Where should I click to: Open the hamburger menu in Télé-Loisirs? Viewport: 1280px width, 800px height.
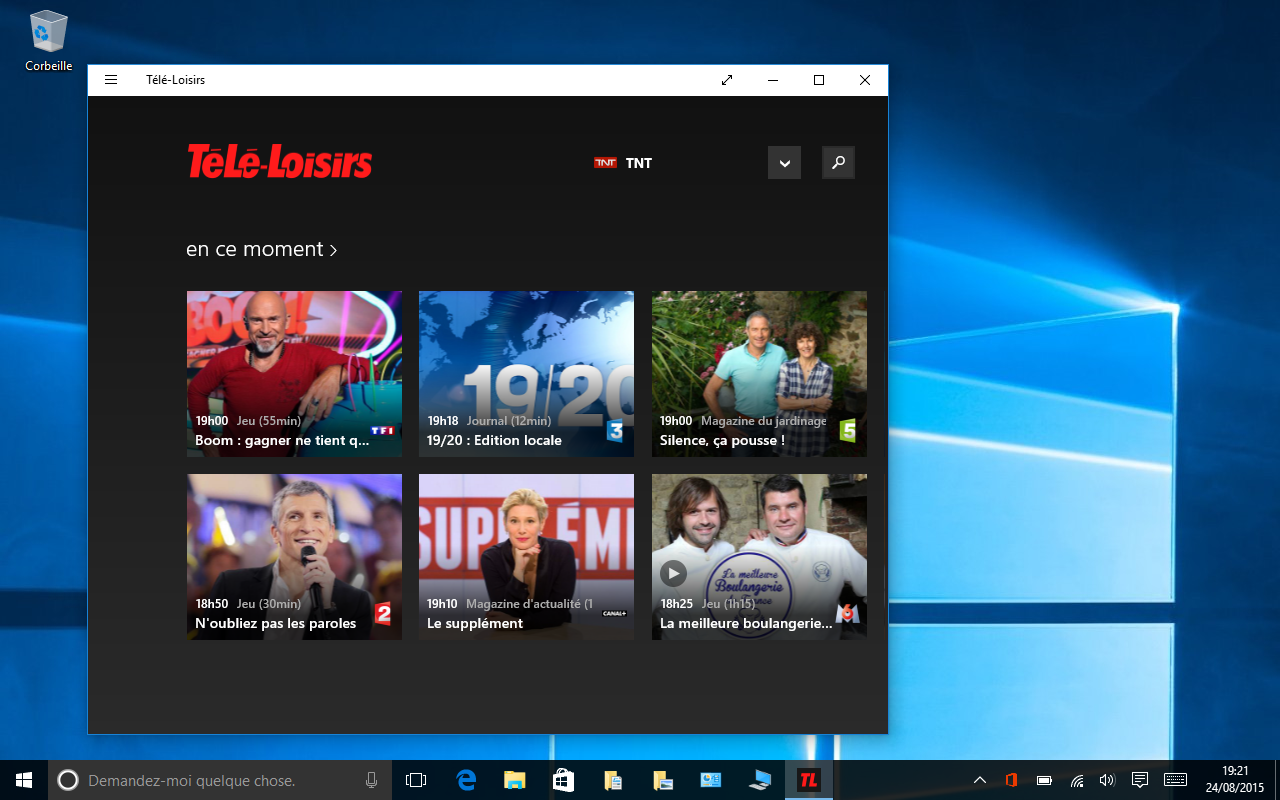(111, 80)
